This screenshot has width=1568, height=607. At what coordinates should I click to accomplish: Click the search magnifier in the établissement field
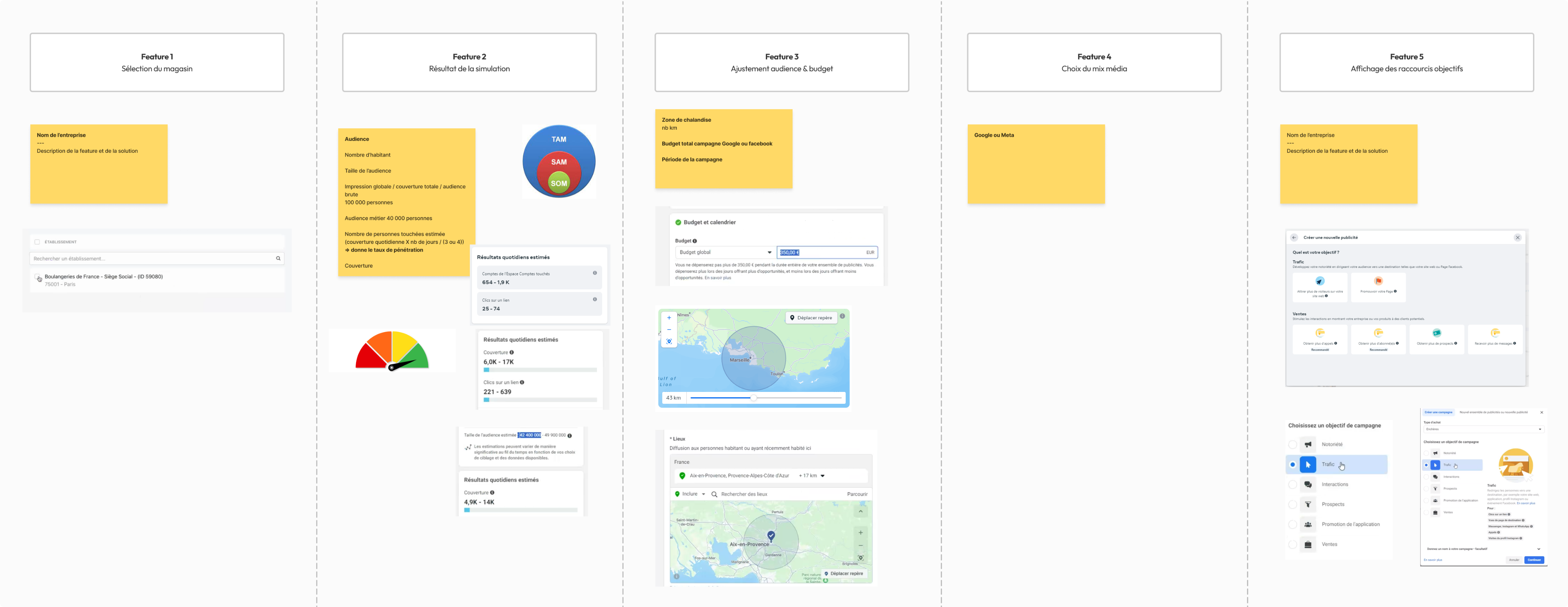[278, 258]
